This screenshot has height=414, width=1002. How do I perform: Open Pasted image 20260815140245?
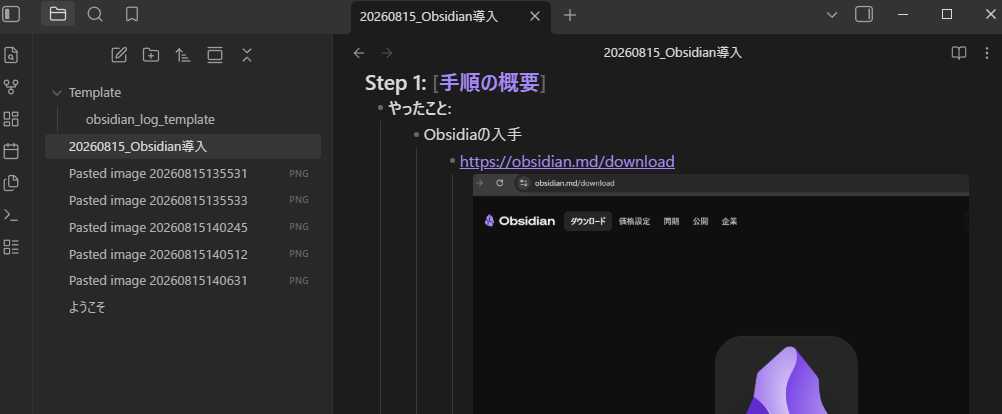click(x=183, y=227)
